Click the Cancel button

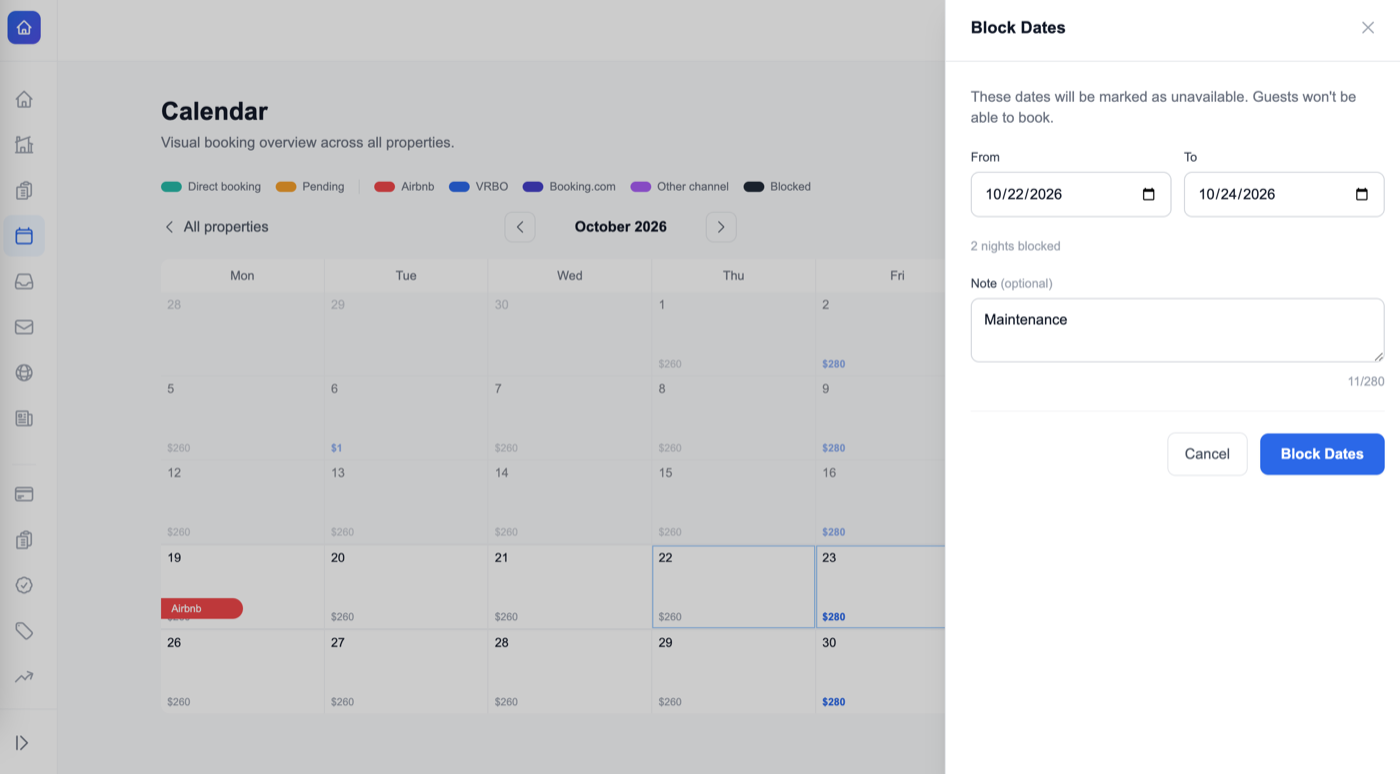pos(1207,454)
